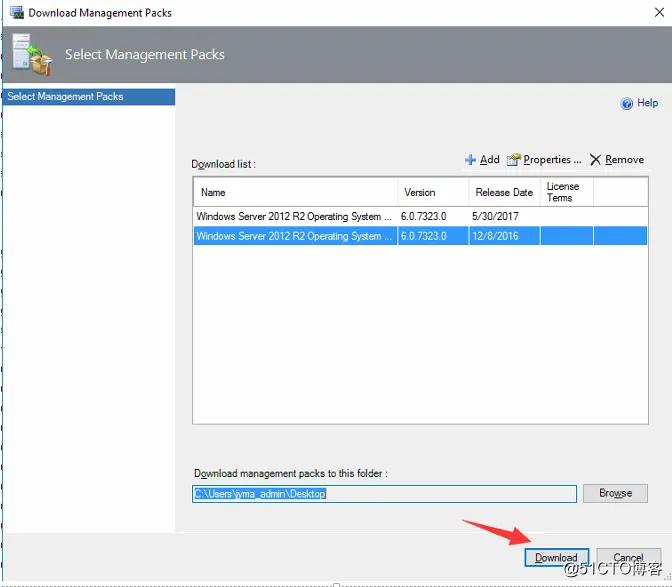Sort list by Name column header
Image resolution: width=672 pixels, height=587 pixels.
point(295,192)
